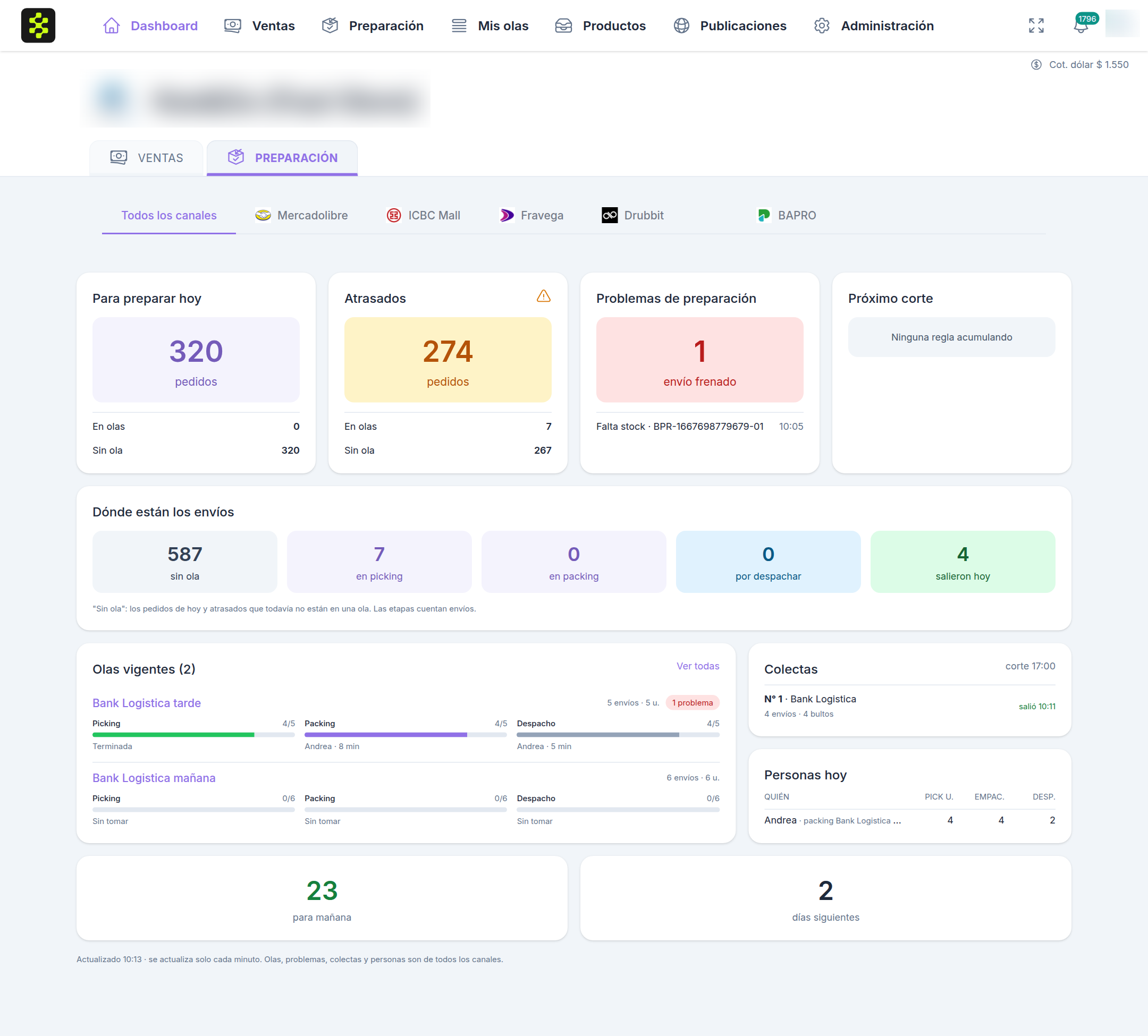Image resolution: width=1148 pixels, height=1036 pixels.
Task: Click the 274 pedidos Atrasados tile
Action: [448, 360]
